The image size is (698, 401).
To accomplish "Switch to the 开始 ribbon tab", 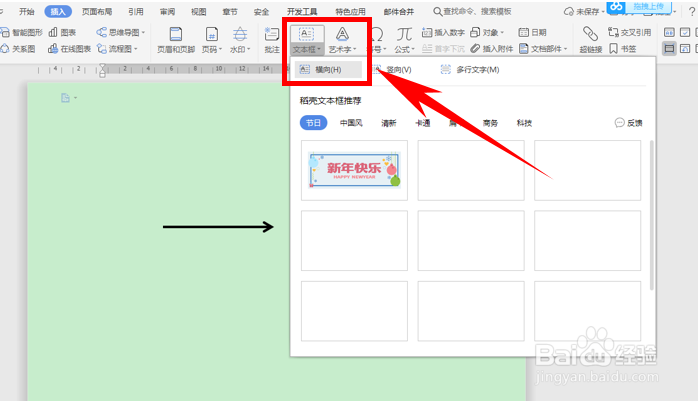I will [27, 12].
